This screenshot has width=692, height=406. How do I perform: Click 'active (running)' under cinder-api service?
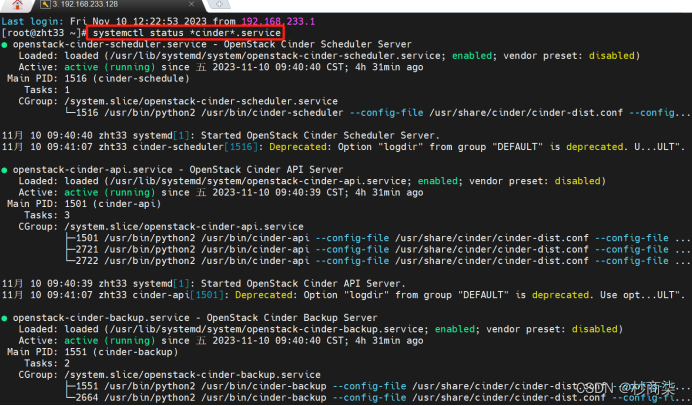pos(109,192)
